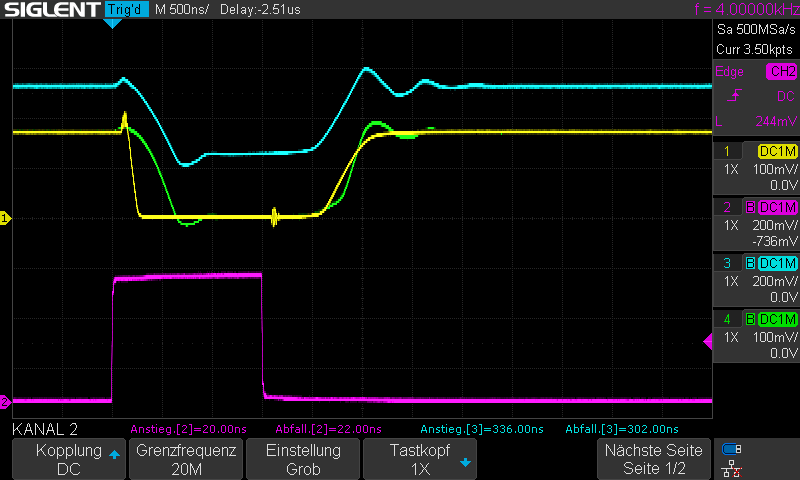Click the SIGLENT logo

click(52, 9)
